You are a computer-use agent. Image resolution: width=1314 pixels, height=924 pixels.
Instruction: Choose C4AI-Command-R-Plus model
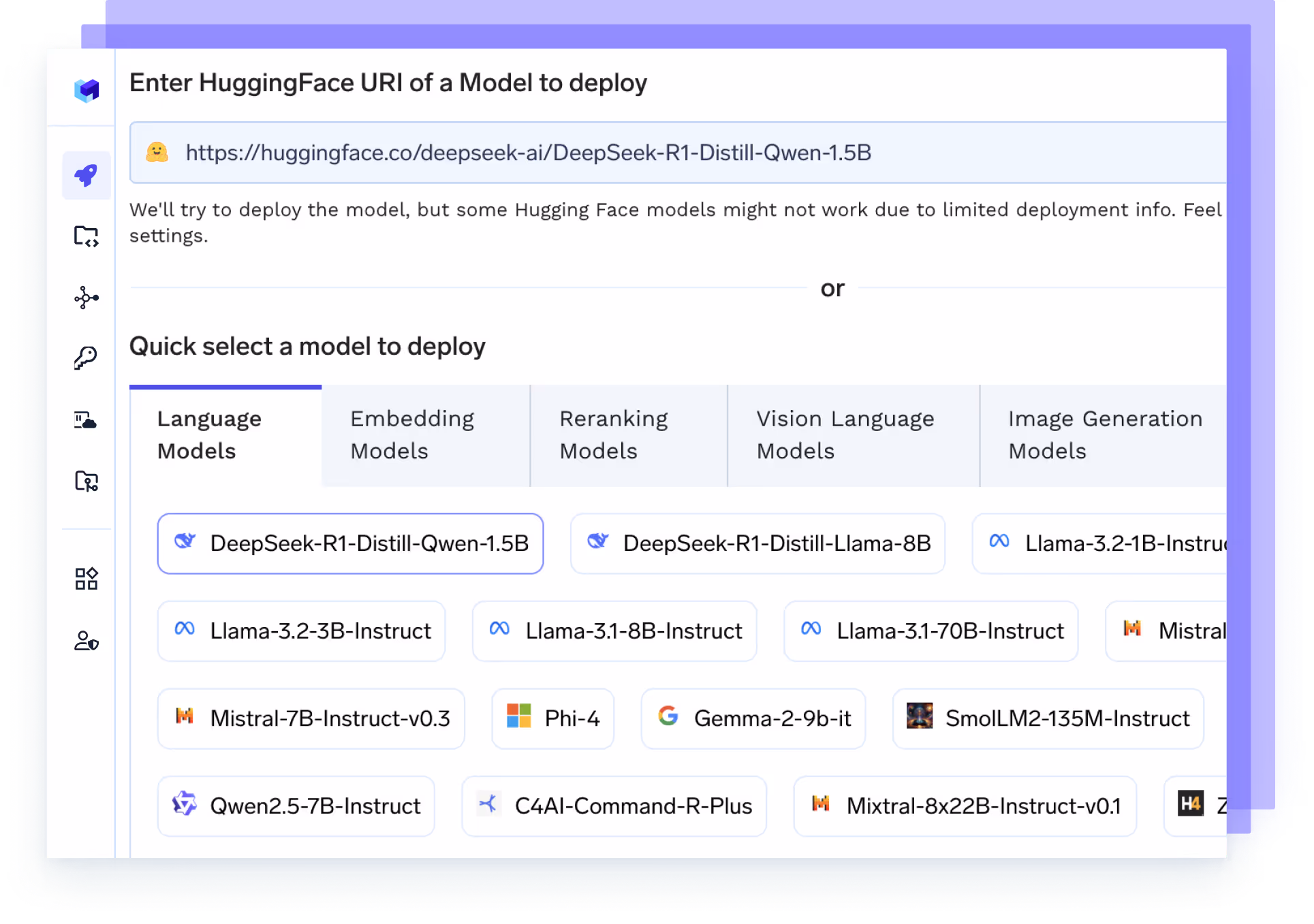click(x=614, y=806)
